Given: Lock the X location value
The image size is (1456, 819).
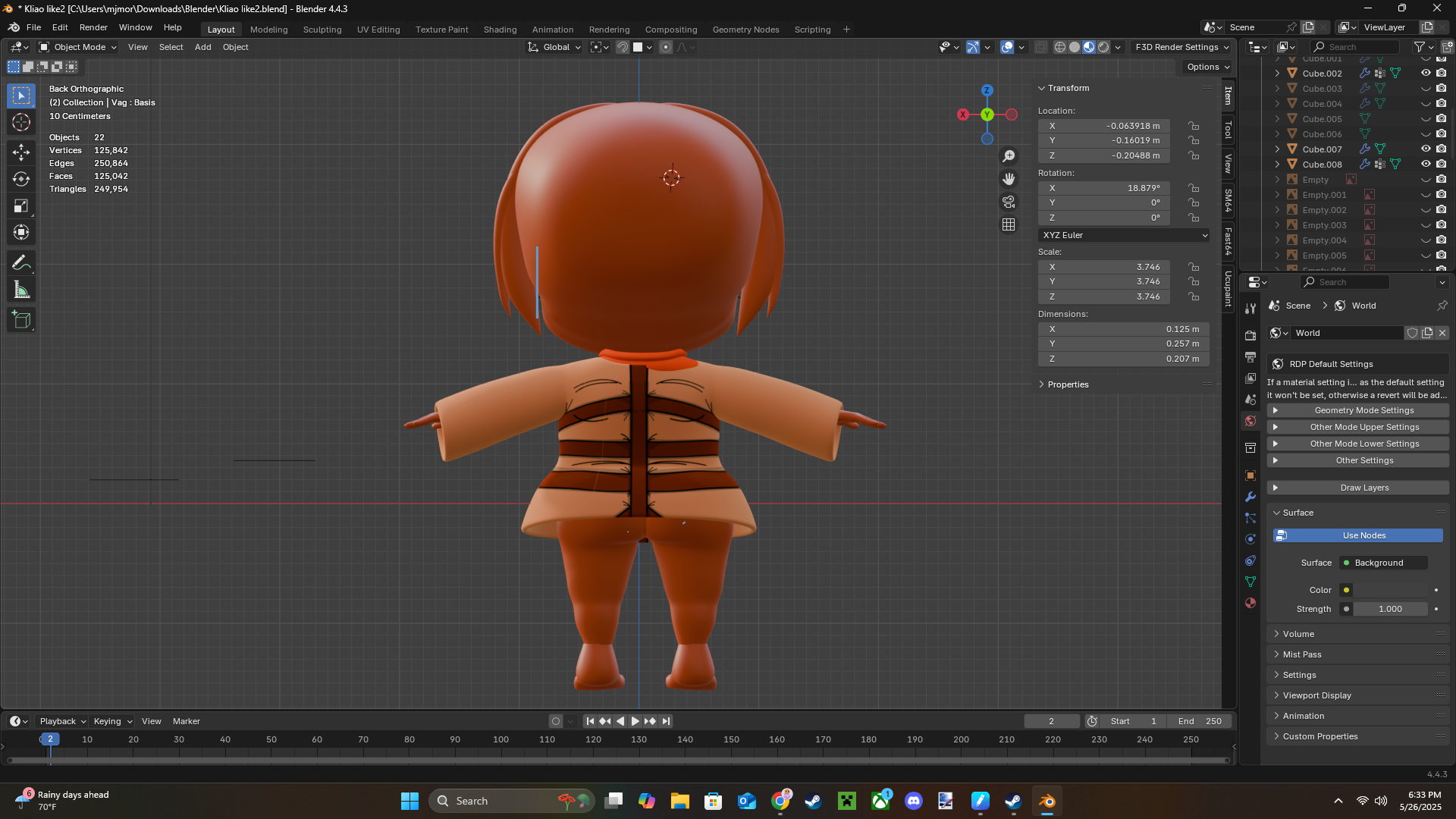Looking at the screenshot, I should point(1194,126).
